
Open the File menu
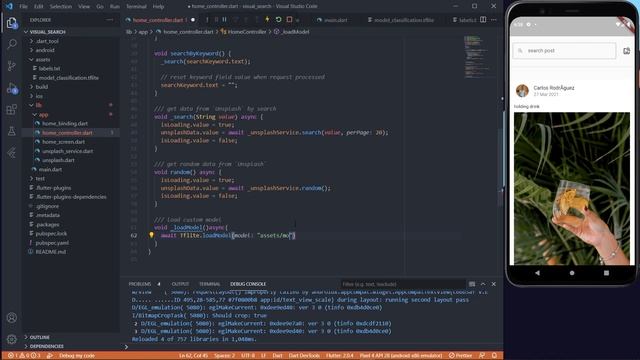24,7
